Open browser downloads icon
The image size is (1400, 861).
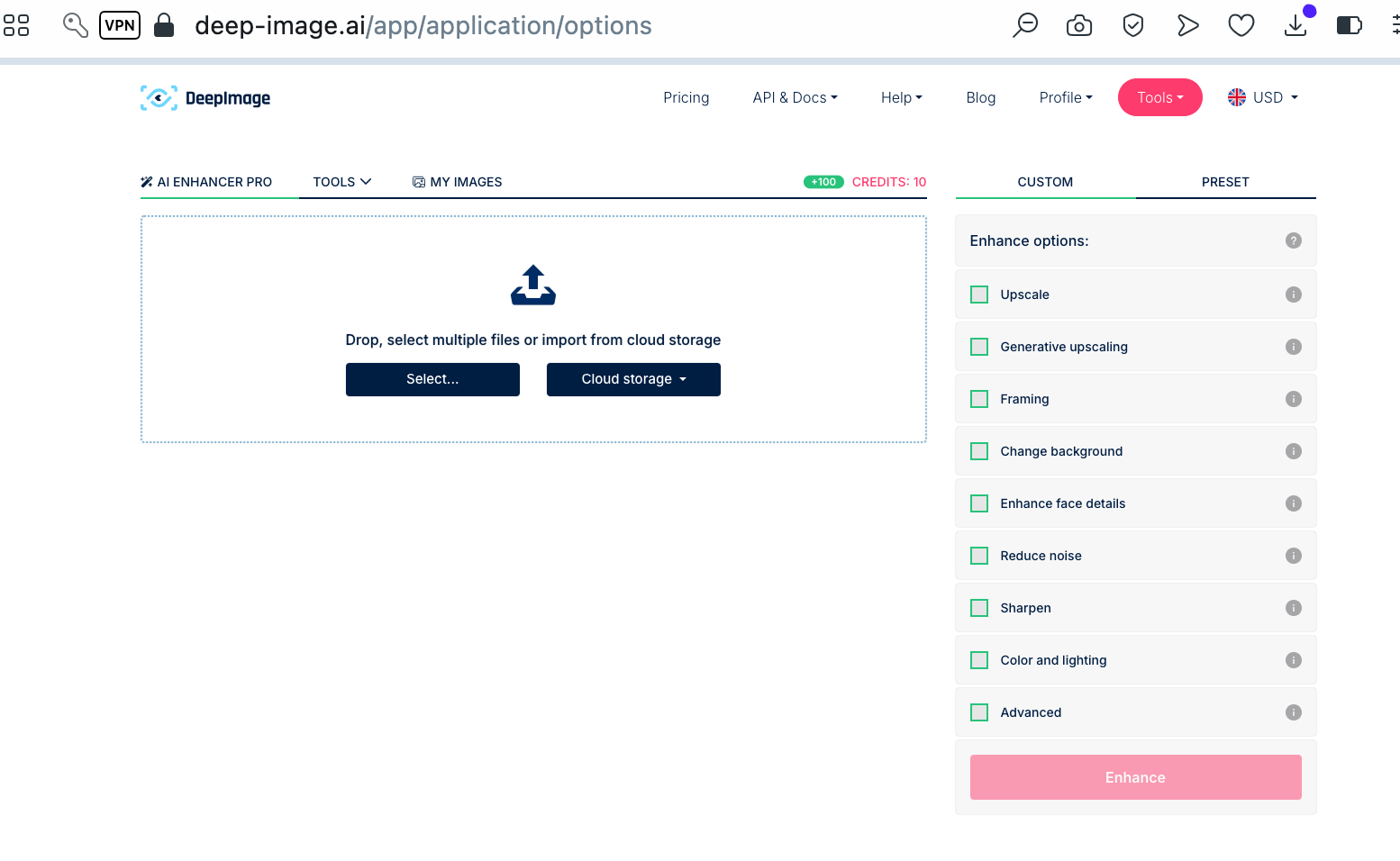[x=1295, y=25]
